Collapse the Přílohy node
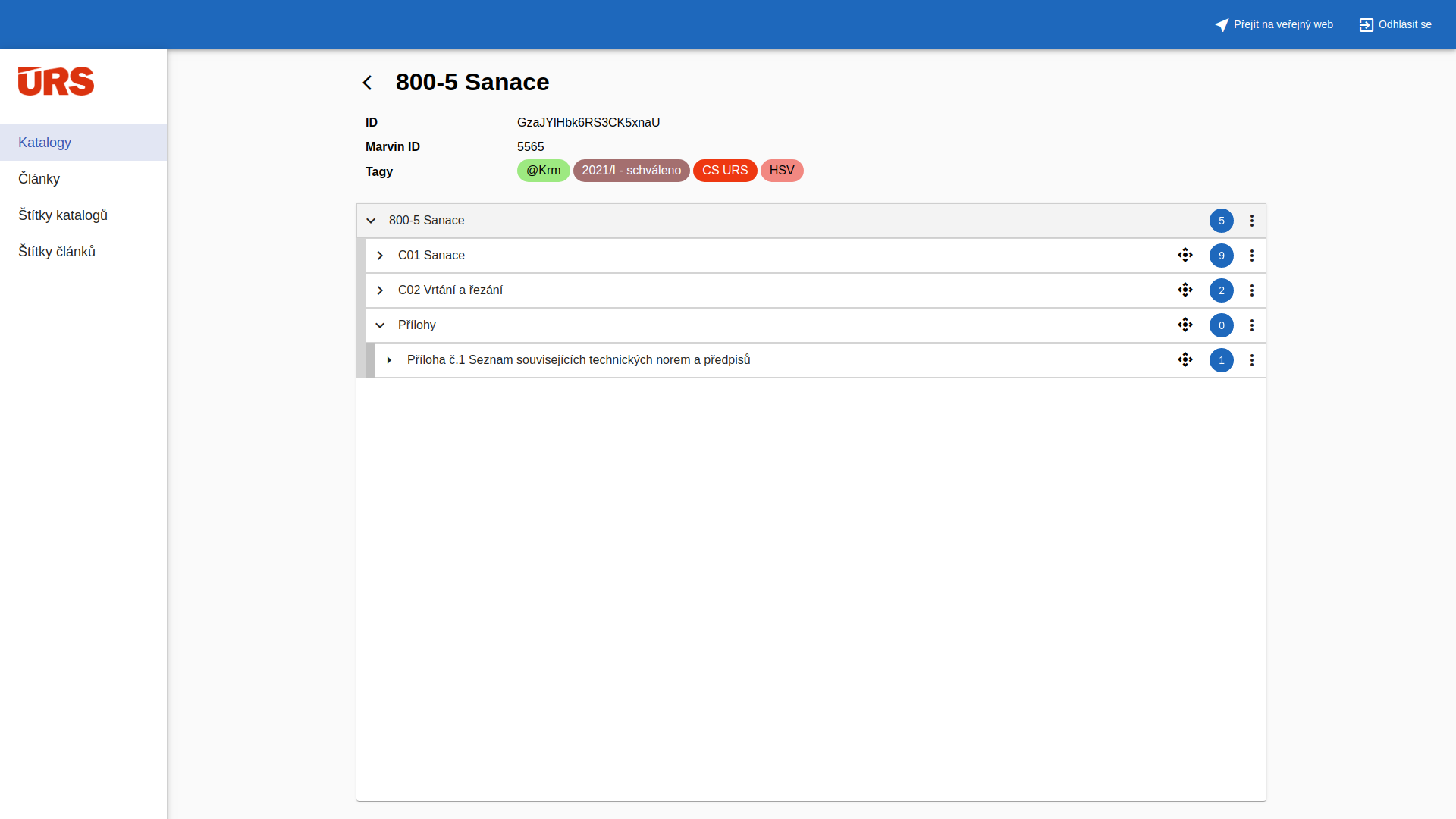 click(380, 325)
